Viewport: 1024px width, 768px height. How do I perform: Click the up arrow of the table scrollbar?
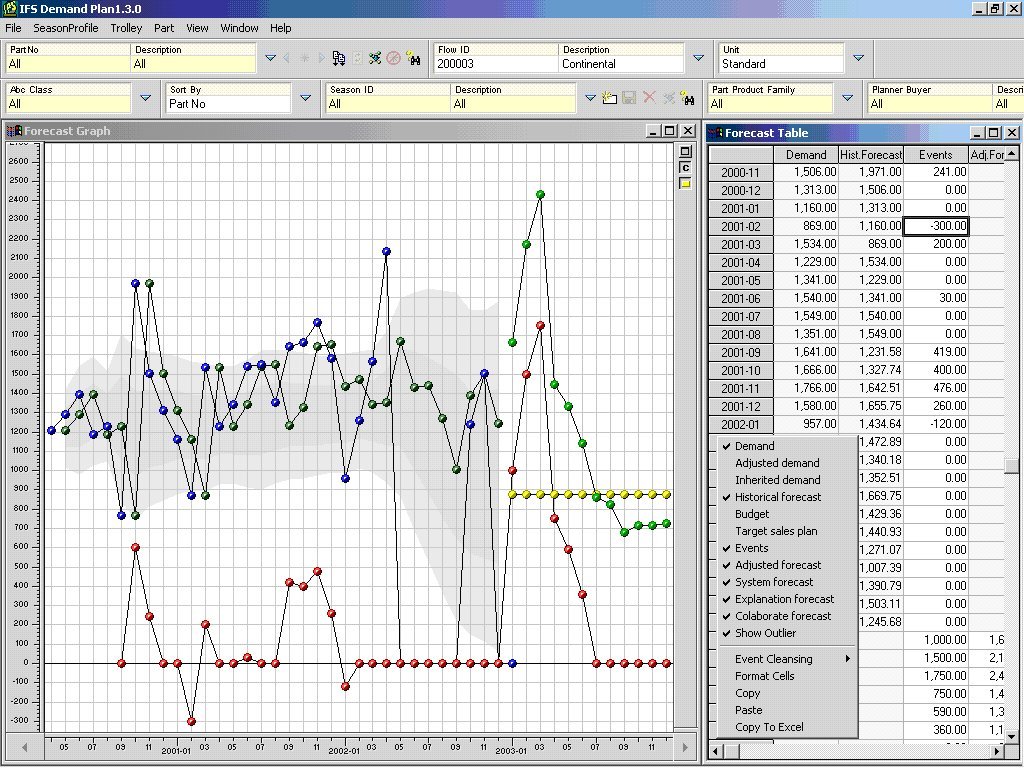(x=1011, y=153)
